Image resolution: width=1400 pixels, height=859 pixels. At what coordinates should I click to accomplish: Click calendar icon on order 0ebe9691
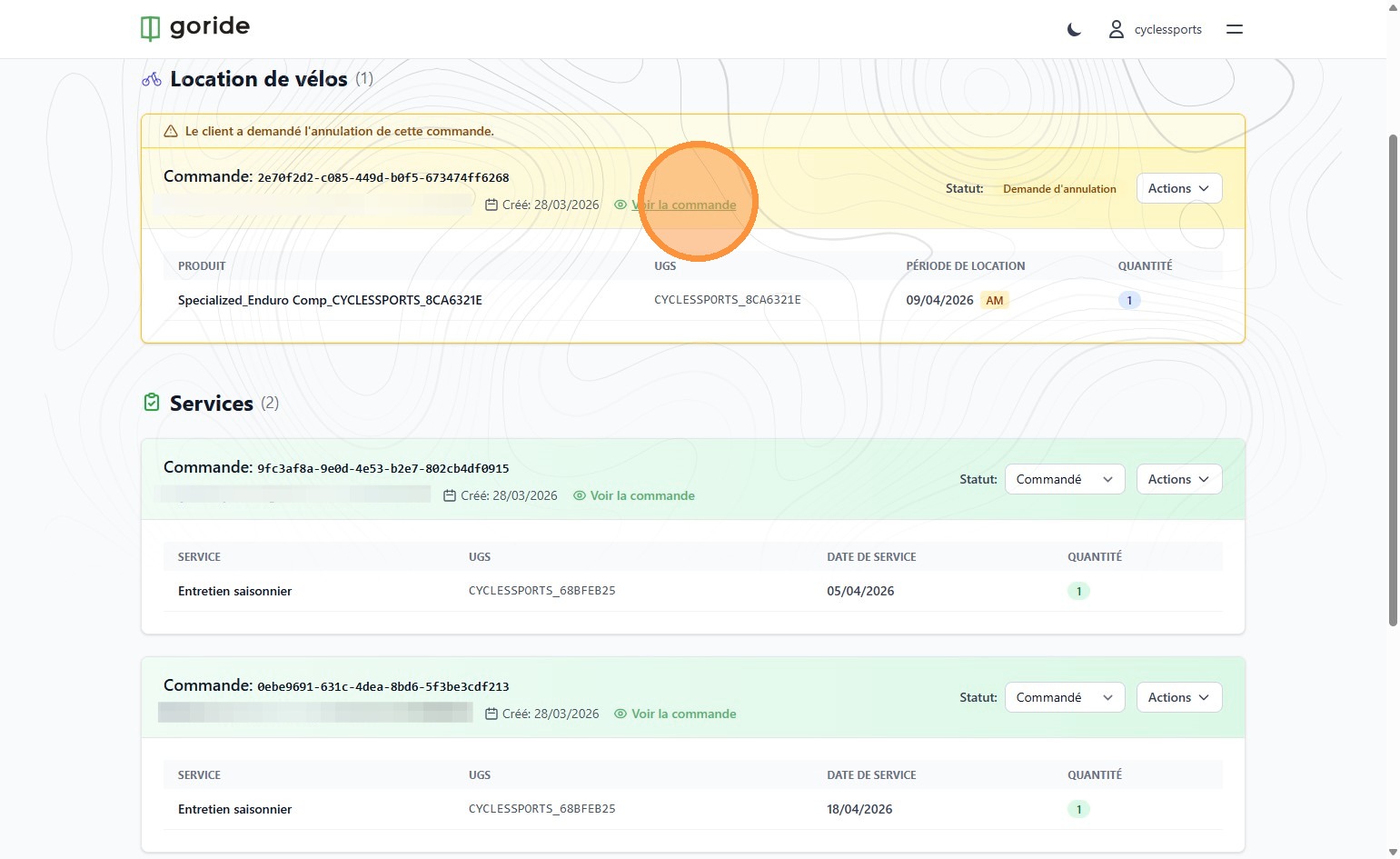pyautogui.click(x=491, y=714)
